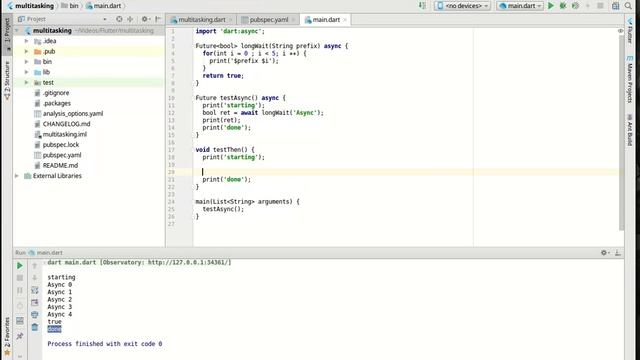
Task: Click the bin breadcrumb in navigation bar
Action: tap(70, 6)
